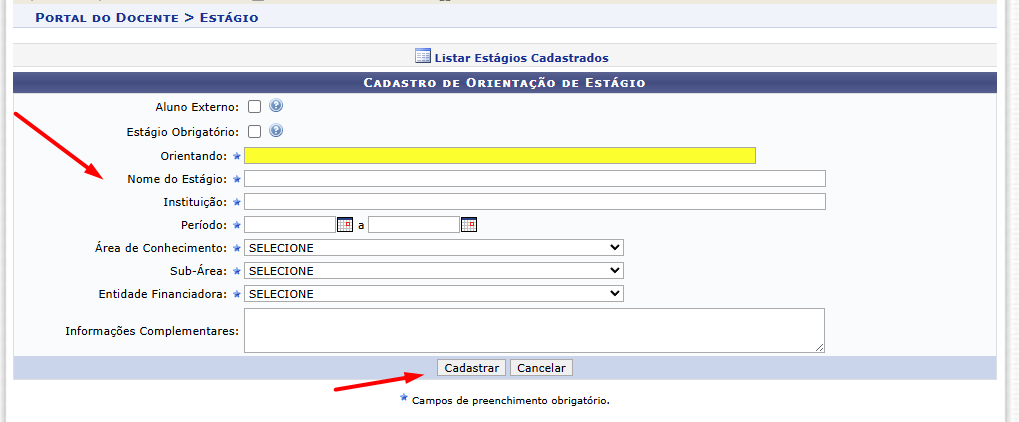Click the Cancelar button
Screen dimensions: 1019x422
point(541,368)
